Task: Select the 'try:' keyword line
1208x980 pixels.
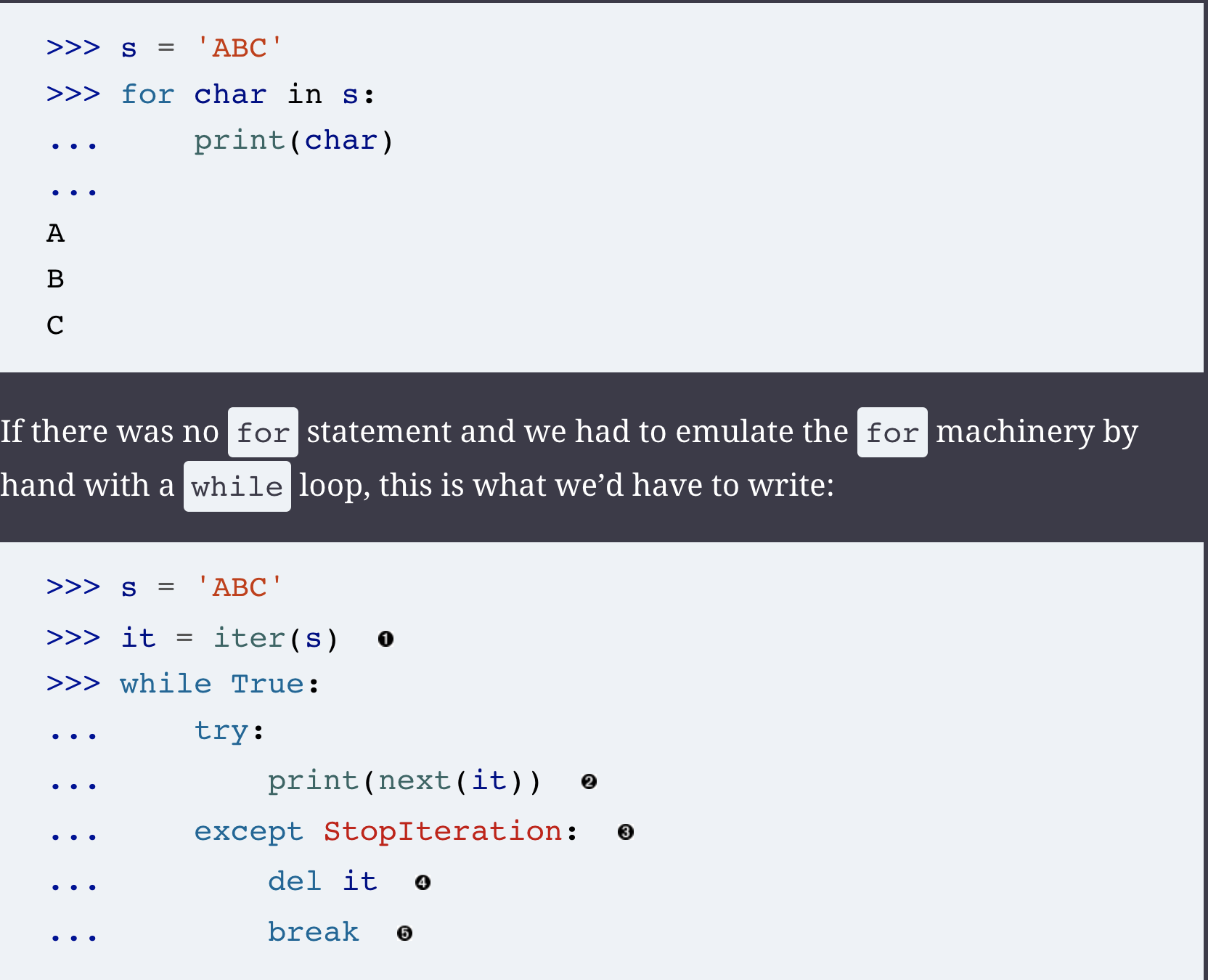Action: 229,731
